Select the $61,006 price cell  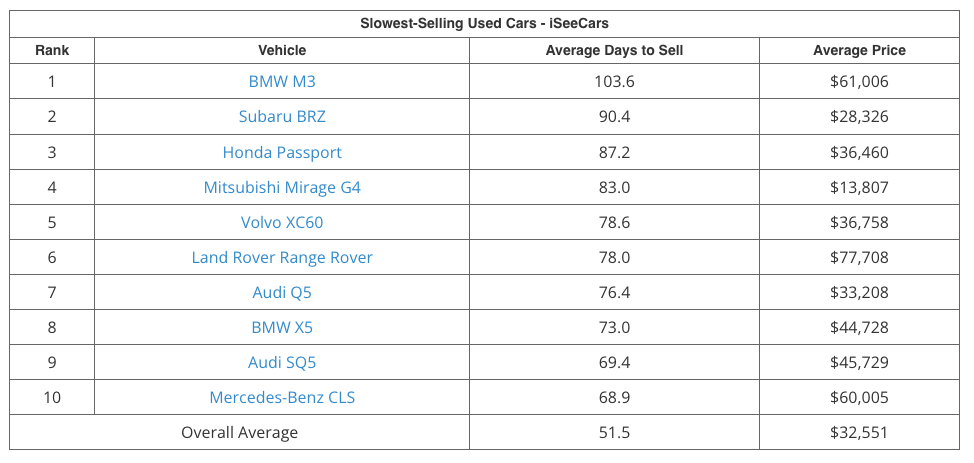(x=859, y=82)
